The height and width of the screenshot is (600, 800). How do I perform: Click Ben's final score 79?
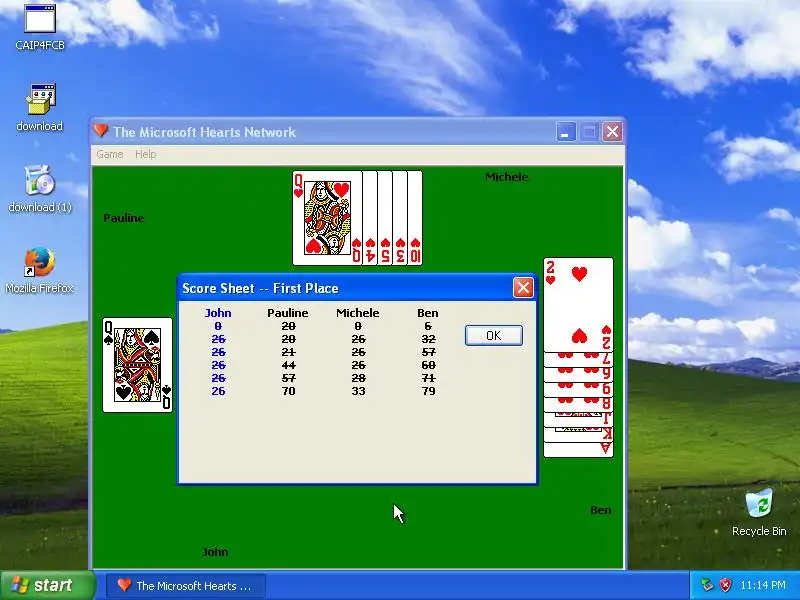[428, 391]
